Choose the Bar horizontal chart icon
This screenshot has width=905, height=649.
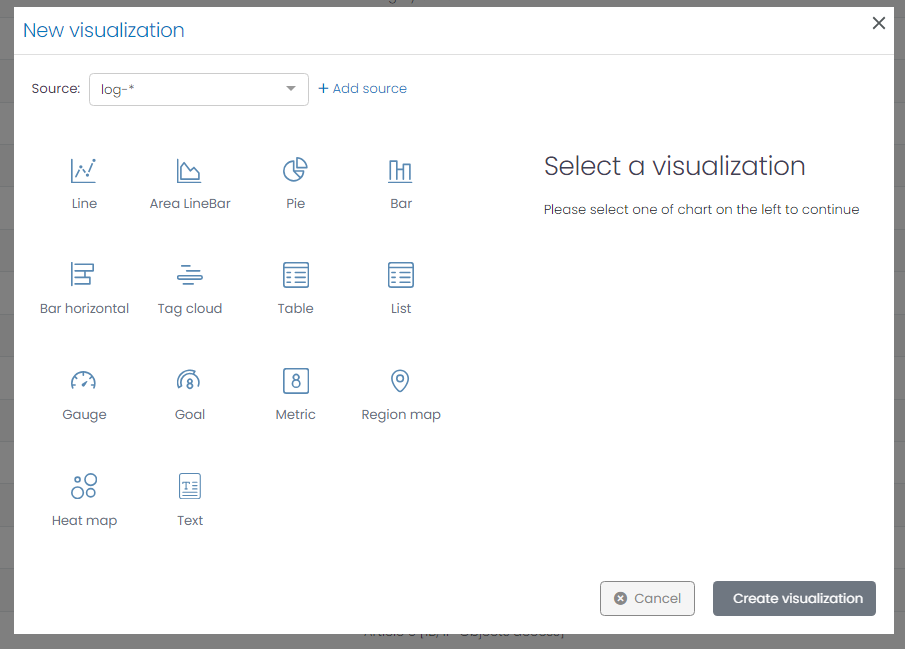coord(83,274)
